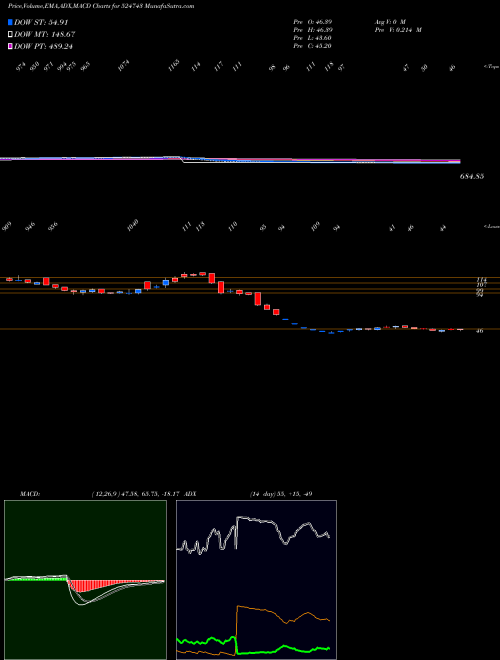Click the 1040 low value label
Screen dimensions: 500x660
(133, 225)
